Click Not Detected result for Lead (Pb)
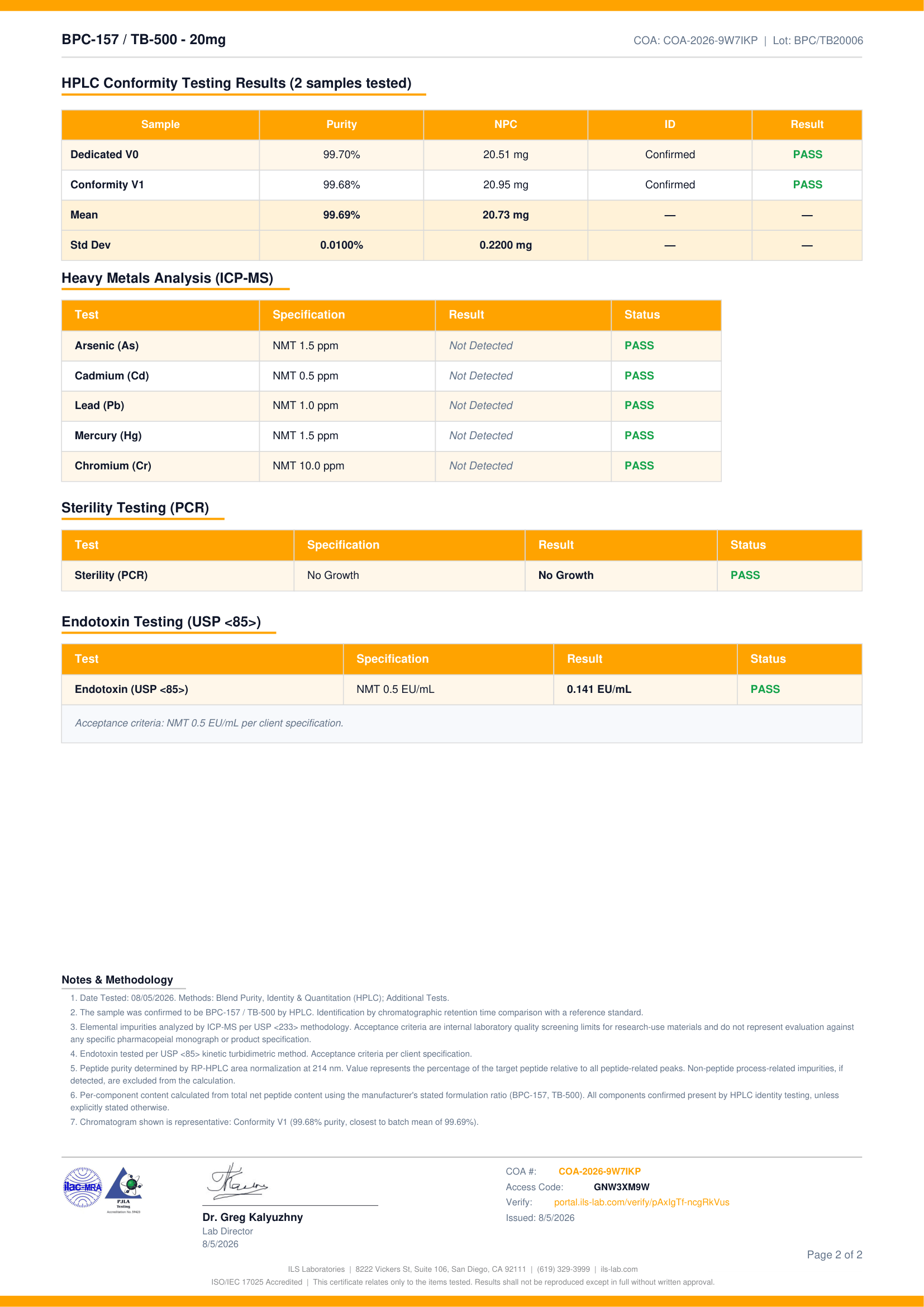The height and width of the screenshot is (1307, 924). 481,405
